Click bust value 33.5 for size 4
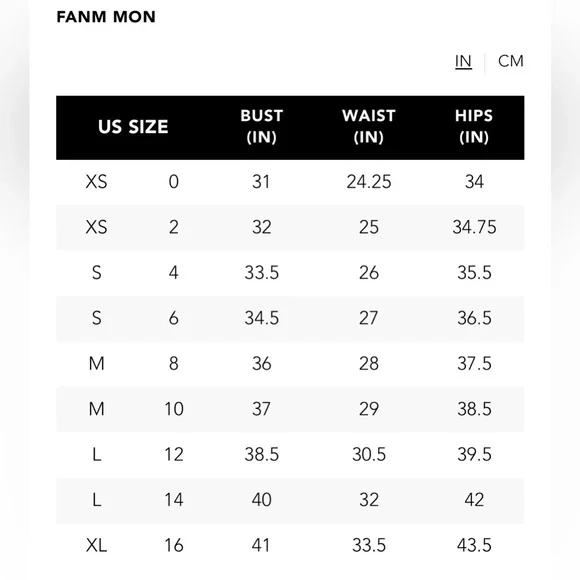580x580 pixels. (262, 273)
